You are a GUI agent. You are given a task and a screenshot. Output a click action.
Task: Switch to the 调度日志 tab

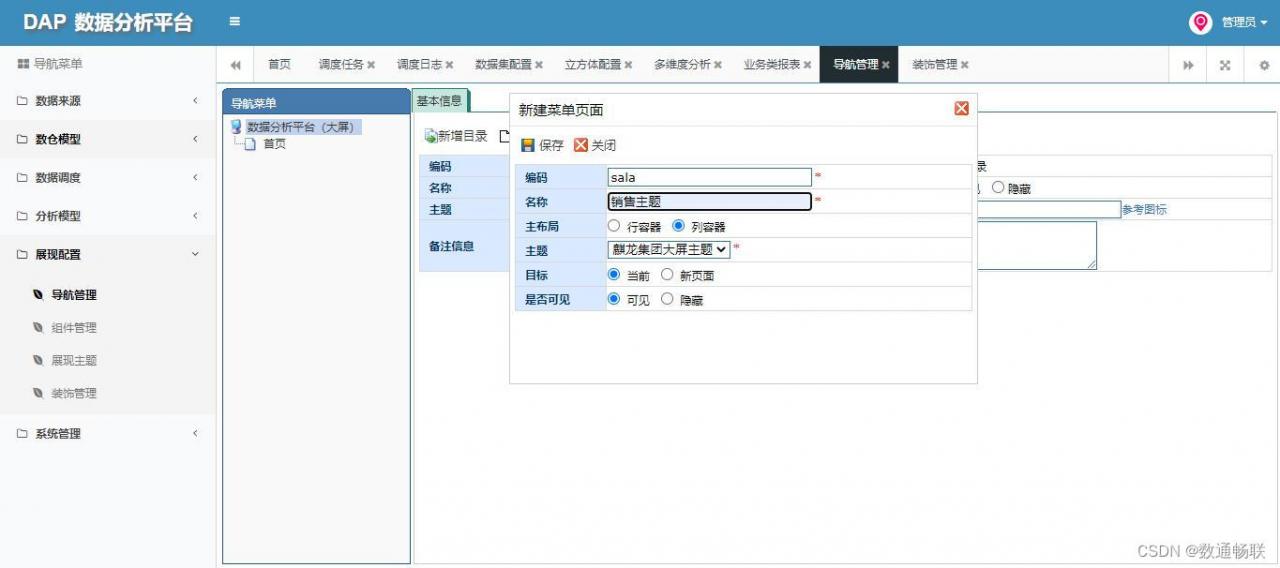click(x=419, y=65)
